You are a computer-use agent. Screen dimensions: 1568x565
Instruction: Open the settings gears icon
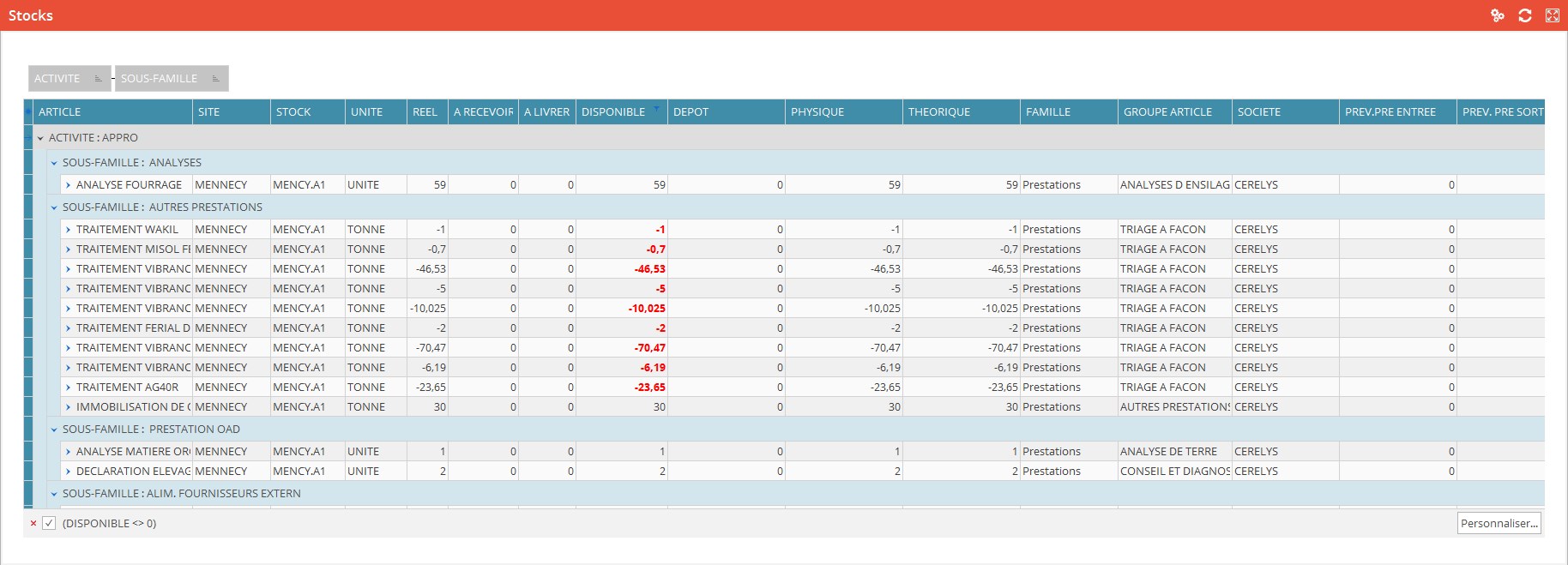click(1498, 15)
